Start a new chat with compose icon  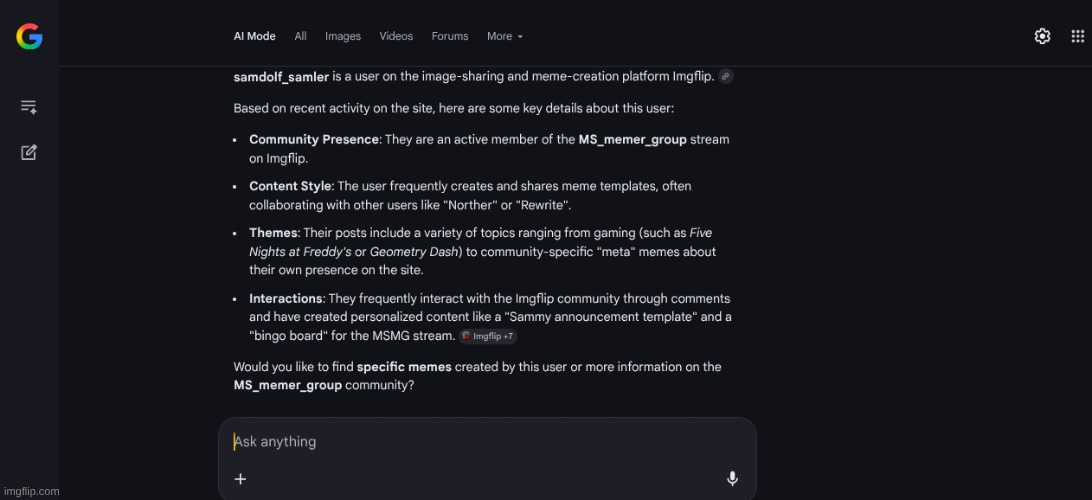pyautogui.click(x=29, y=152)
